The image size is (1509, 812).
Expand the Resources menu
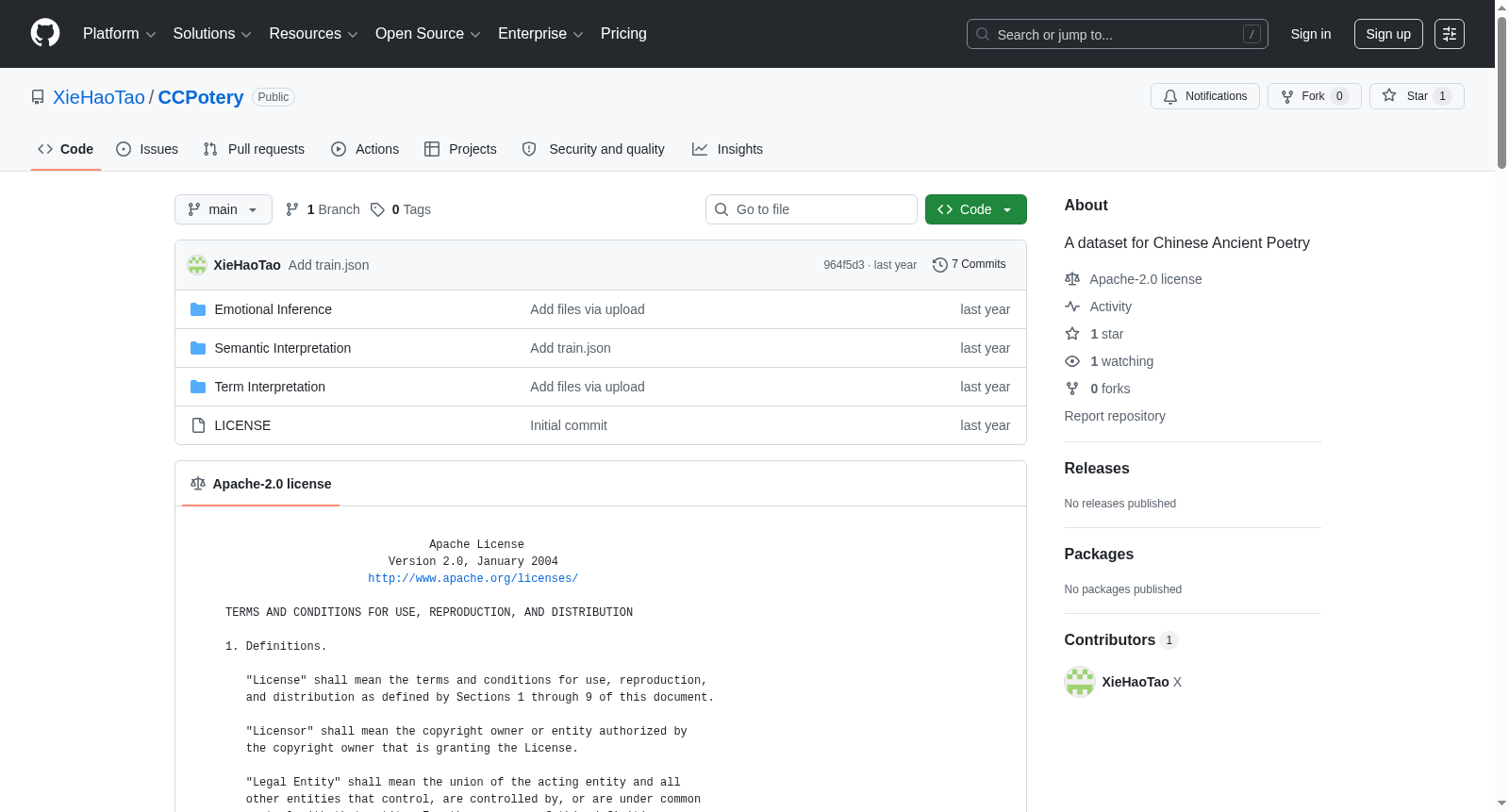tap(313, 34)
